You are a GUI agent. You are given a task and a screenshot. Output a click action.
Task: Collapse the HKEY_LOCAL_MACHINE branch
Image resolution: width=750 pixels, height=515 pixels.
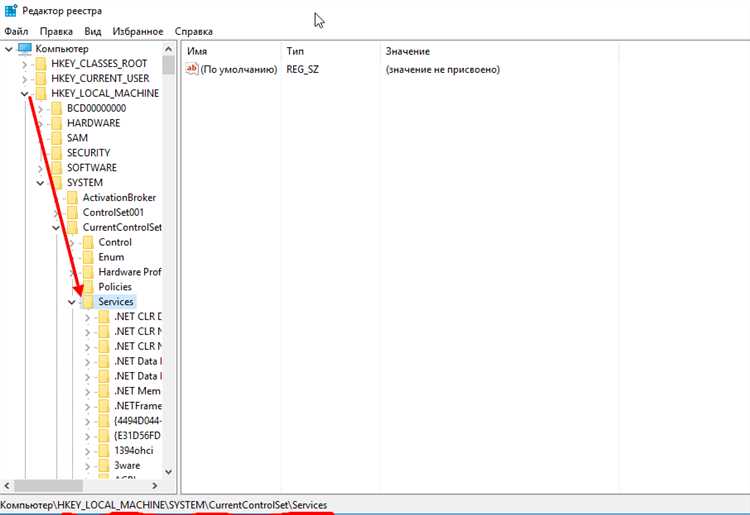(x=24, y=93)
